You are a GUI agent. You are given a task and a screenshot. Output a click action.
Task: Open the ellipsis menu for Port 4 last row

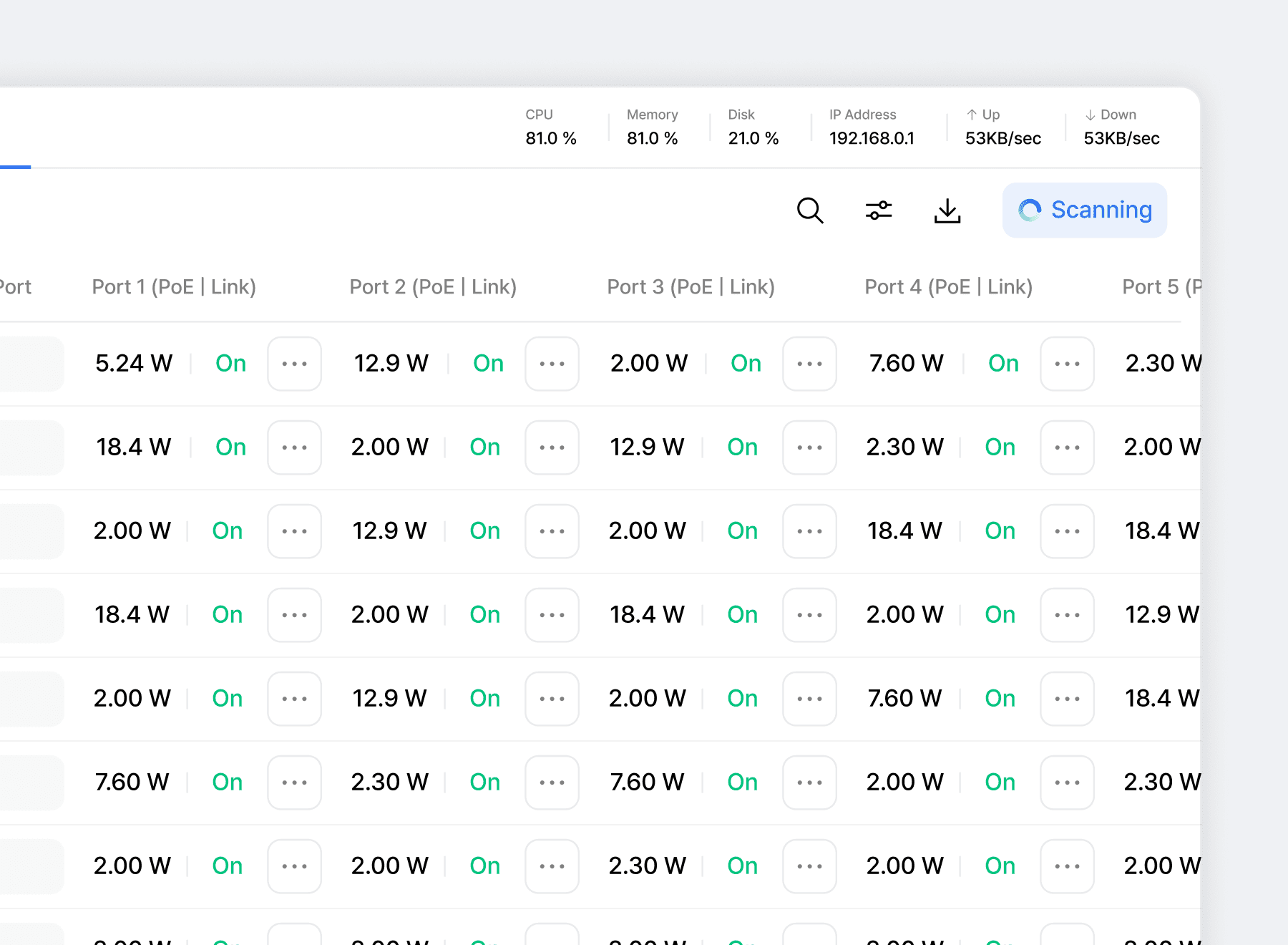1067,866
